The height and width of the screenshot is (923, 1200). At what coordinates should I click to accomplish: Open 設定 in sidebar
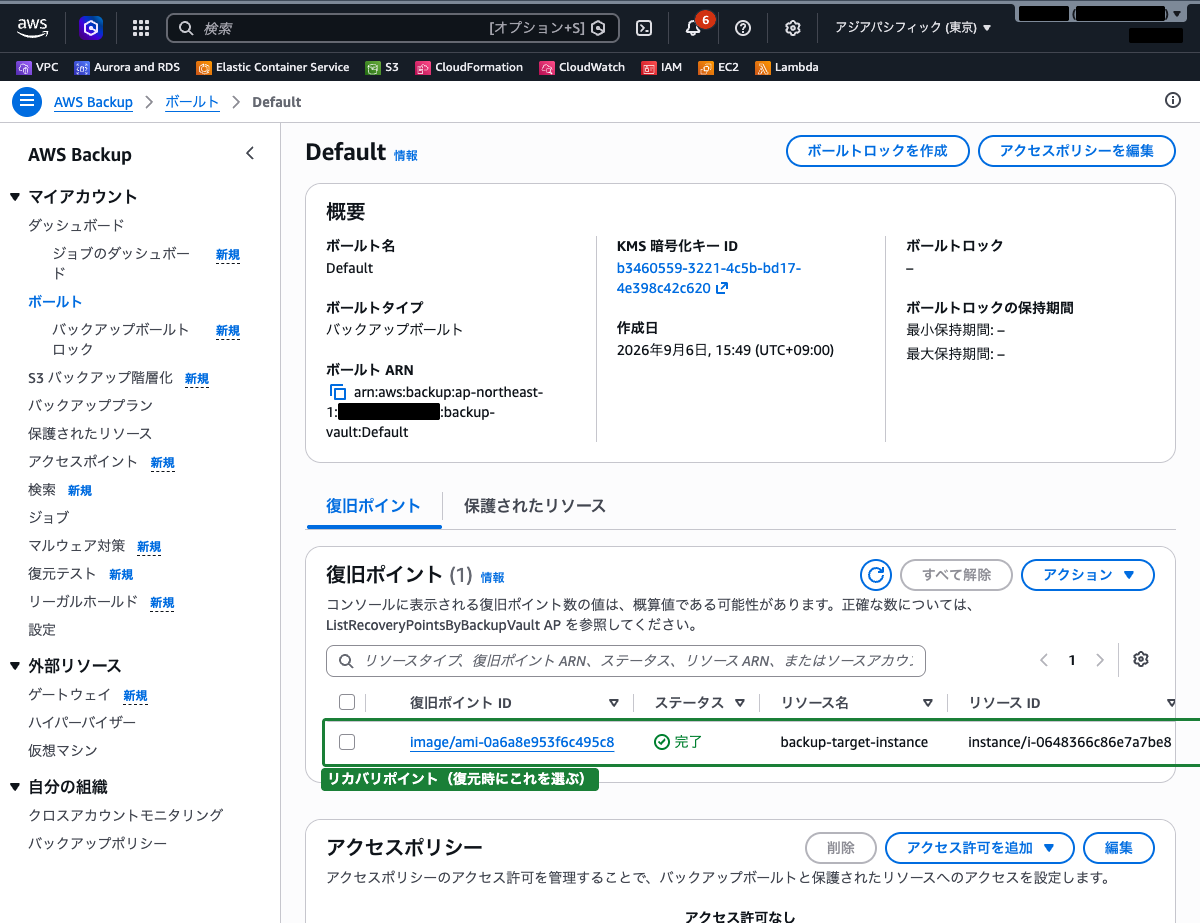tap(42, 629)
